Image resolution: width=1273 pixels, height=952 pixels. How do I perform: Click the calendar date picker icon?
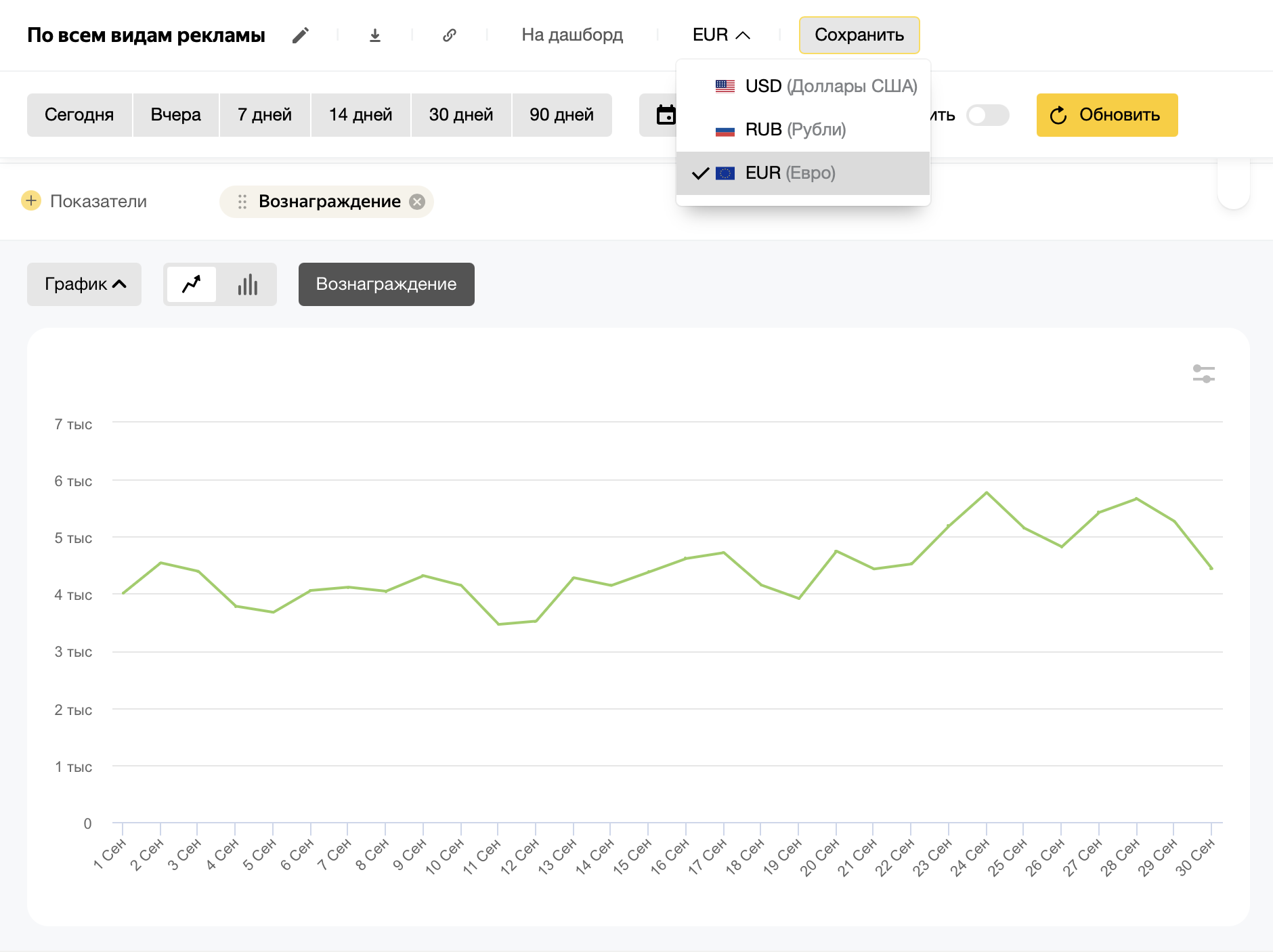(x=666, y=115)
